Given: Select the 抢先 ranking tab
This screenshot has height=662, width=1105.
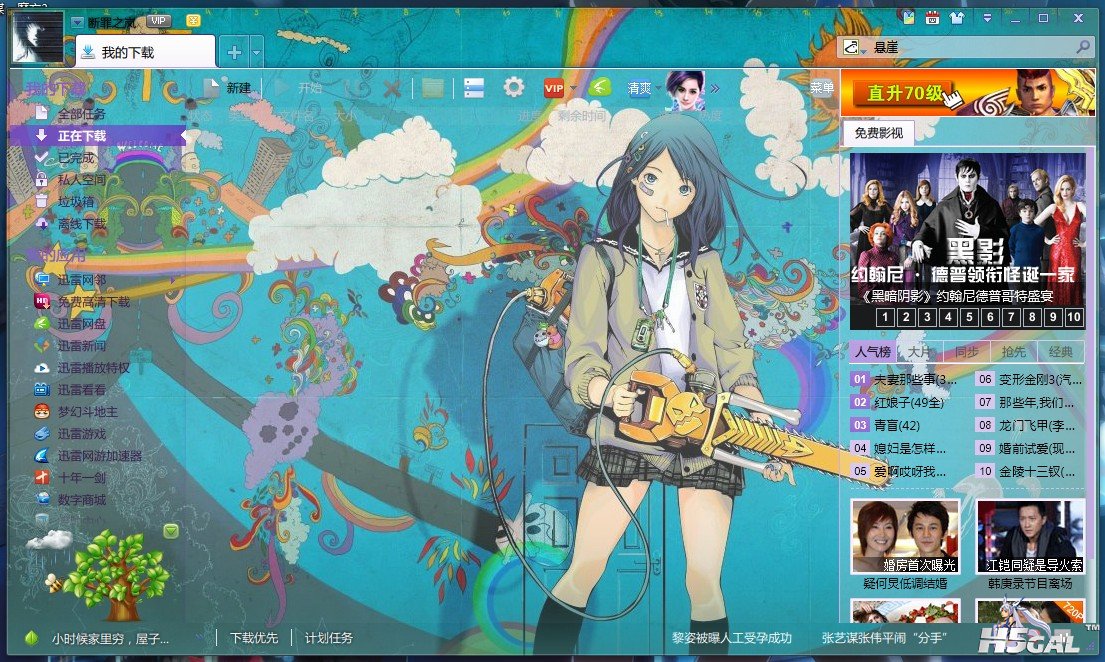Looking at the screenshot, I should (1013, 351).
